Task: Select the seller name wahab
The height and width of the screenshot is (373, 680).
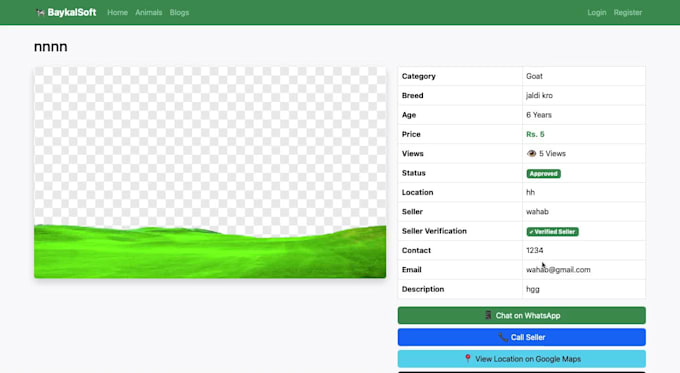Action: pos(537,212)
